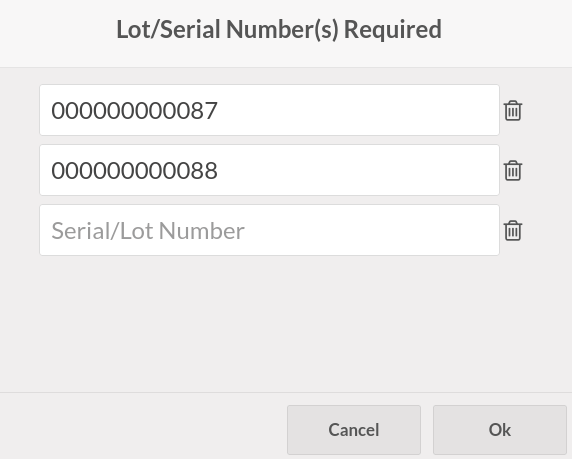This screenshot has width=572, height=459.
Task: Click the footer area left of Cancel
Action: click(x=143, y=426)
